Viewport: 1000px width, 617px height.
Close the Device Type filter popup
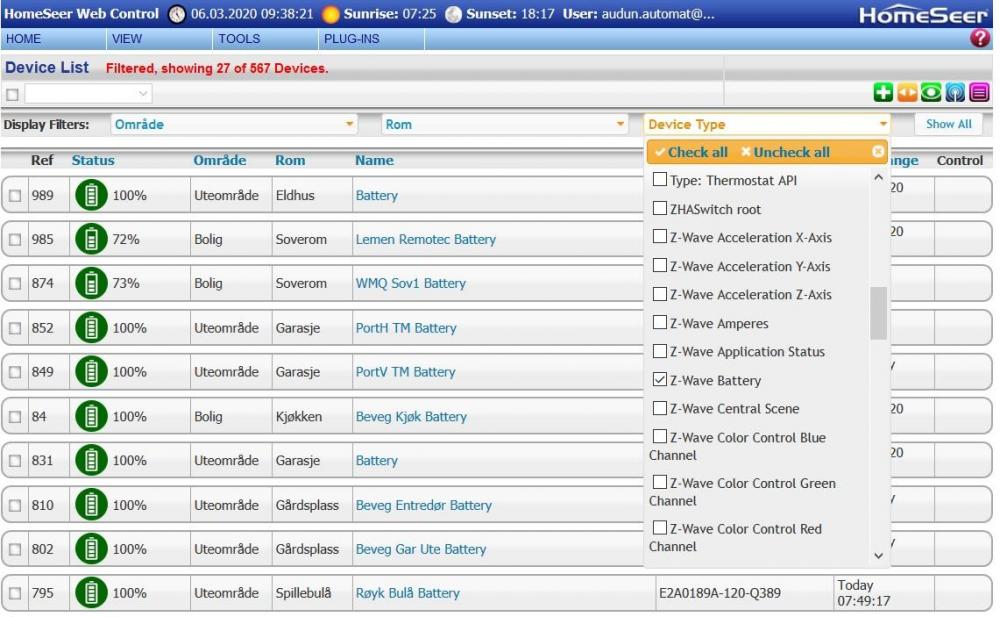click(x=878, y=152)
